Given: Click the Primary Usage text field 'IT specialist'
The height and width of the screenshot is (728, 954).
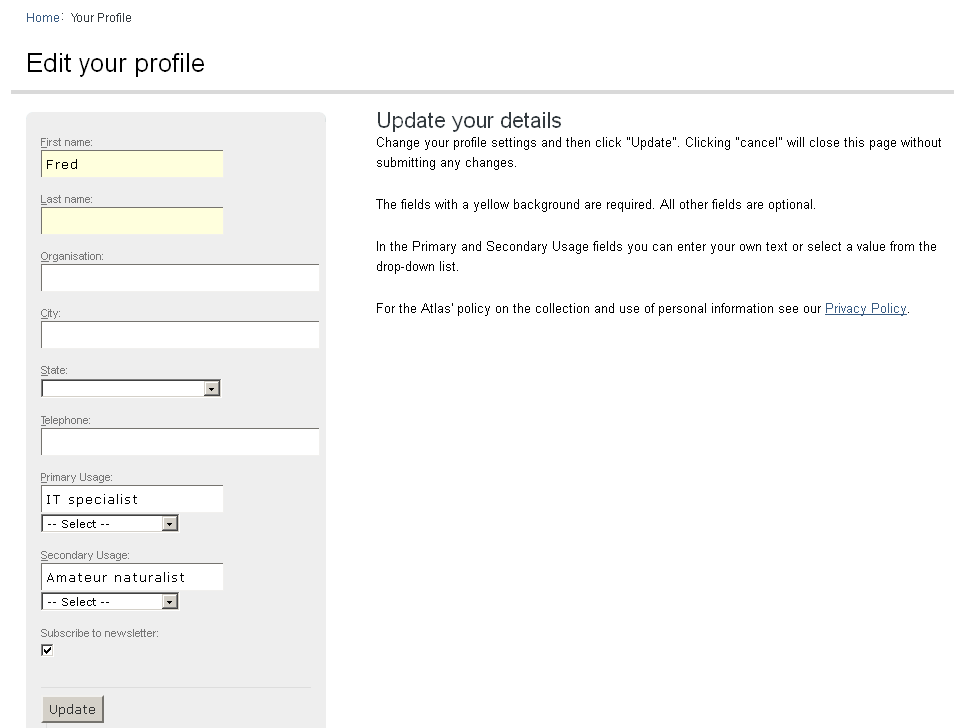Looking at the screenshot, I should click(x=132, y=499).
